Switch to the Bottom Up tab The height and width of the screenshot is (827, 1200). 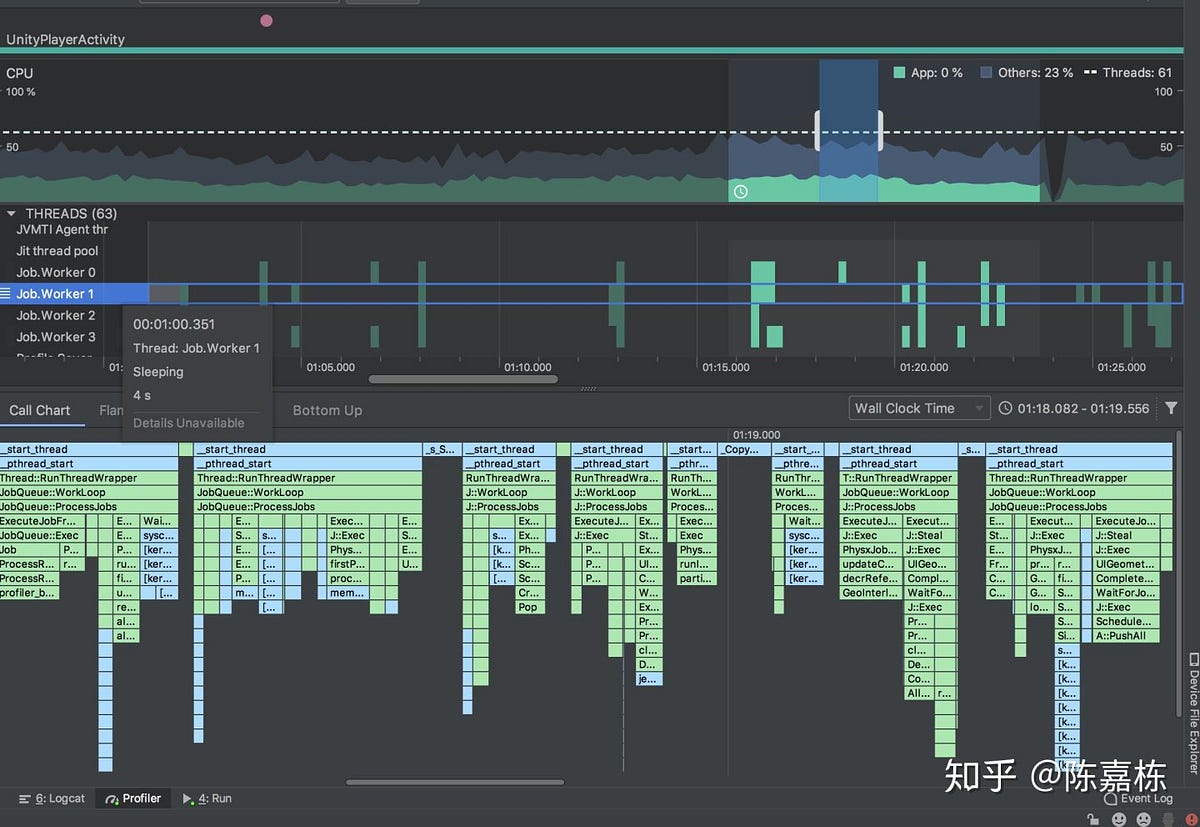coord(327,410)
